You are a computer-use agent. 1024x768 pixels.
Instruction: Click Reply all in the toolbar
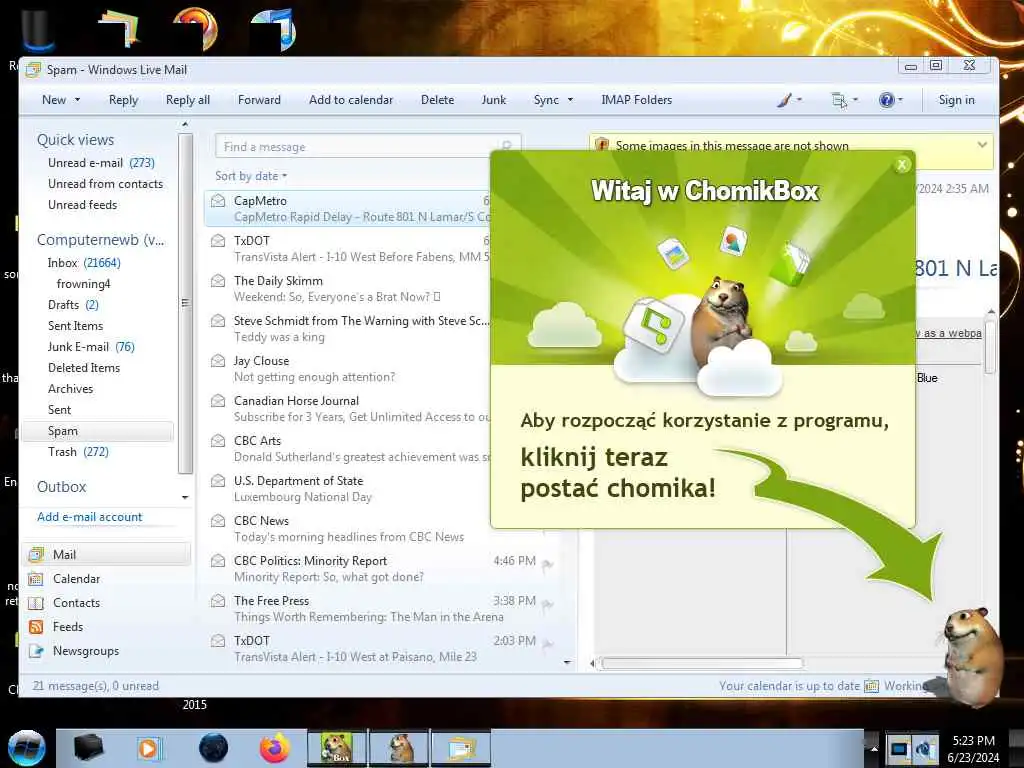click(188, 100)
